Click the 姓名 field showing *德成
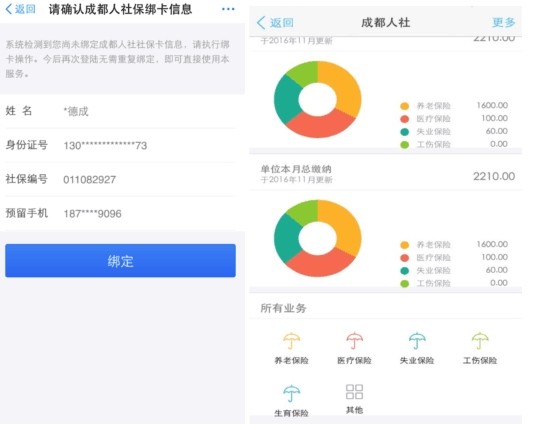The width and height of the screenshot is (555, 430). point(120,111)
